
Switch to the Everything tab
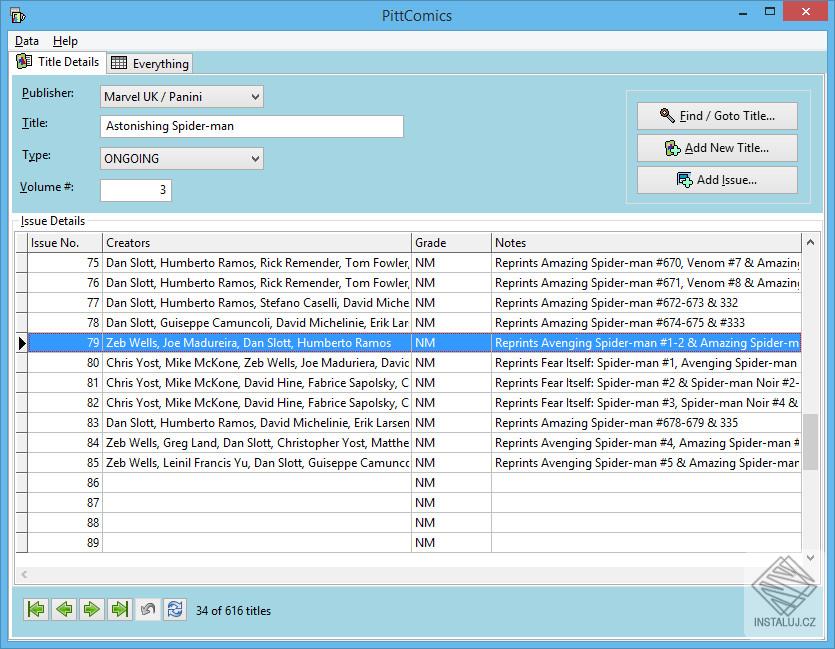(150, 63)
